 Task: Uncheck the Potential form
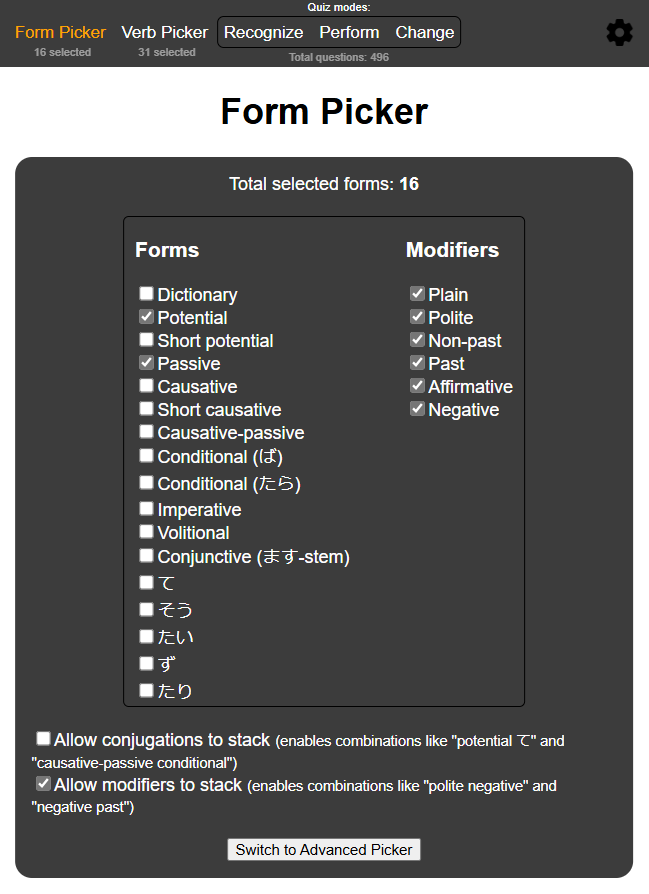click(x=146, y=317)
